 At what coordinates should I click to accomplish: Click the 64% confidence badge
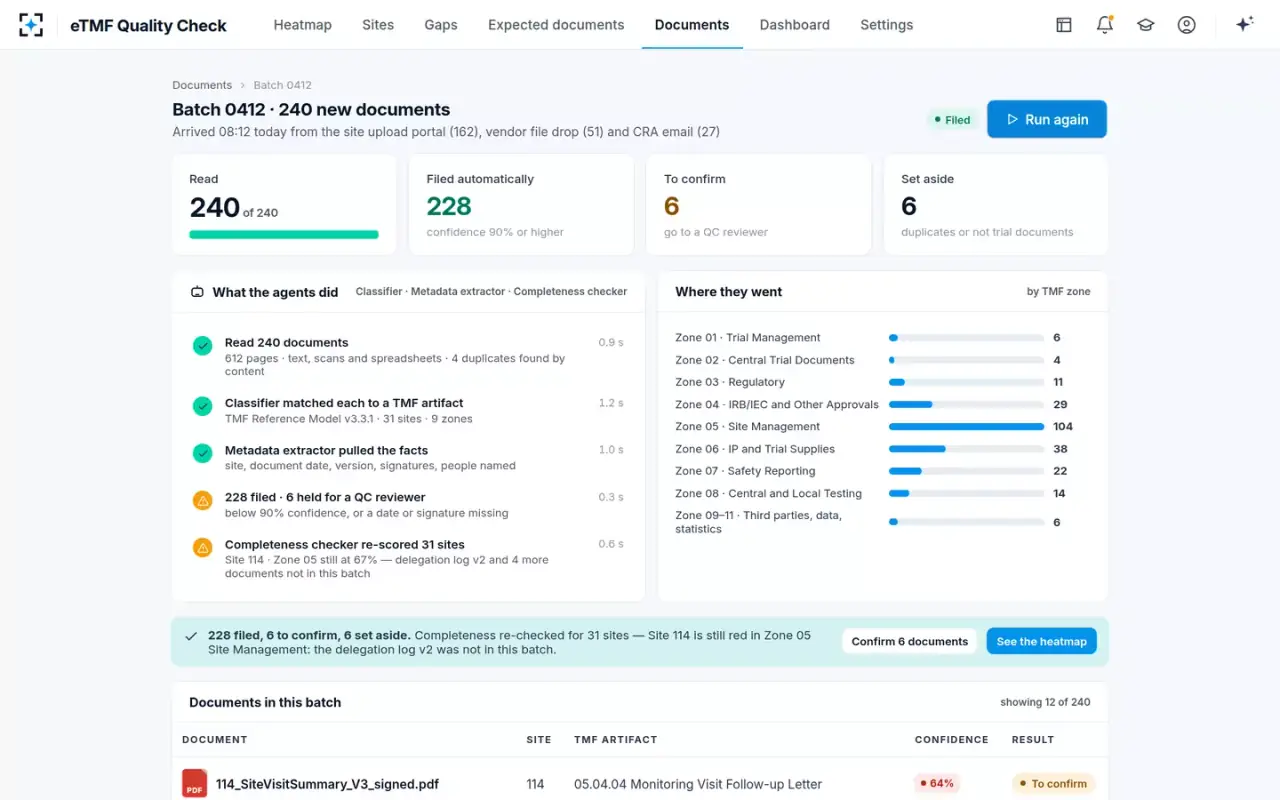pos(937,784)
